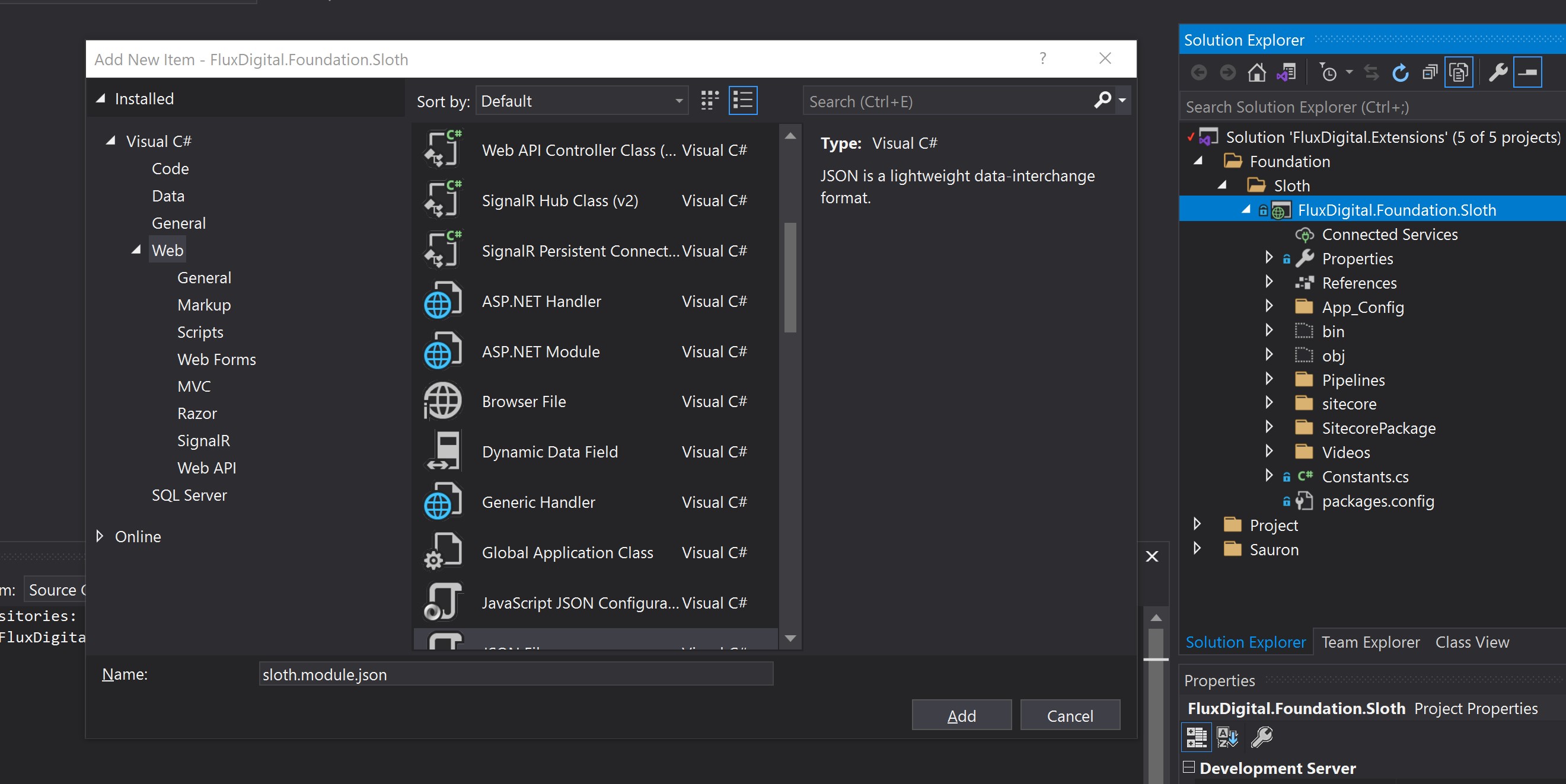Select ASP.NET Module template
The height and width of the screenshot is (784, 1566).
pos(596,352)
